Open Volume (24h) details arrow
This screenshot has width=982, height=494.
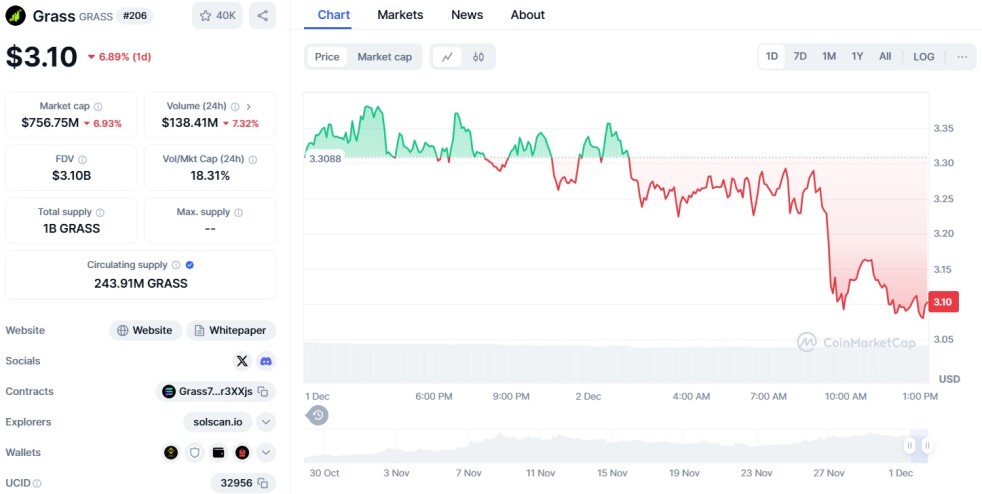coord(249,107)
